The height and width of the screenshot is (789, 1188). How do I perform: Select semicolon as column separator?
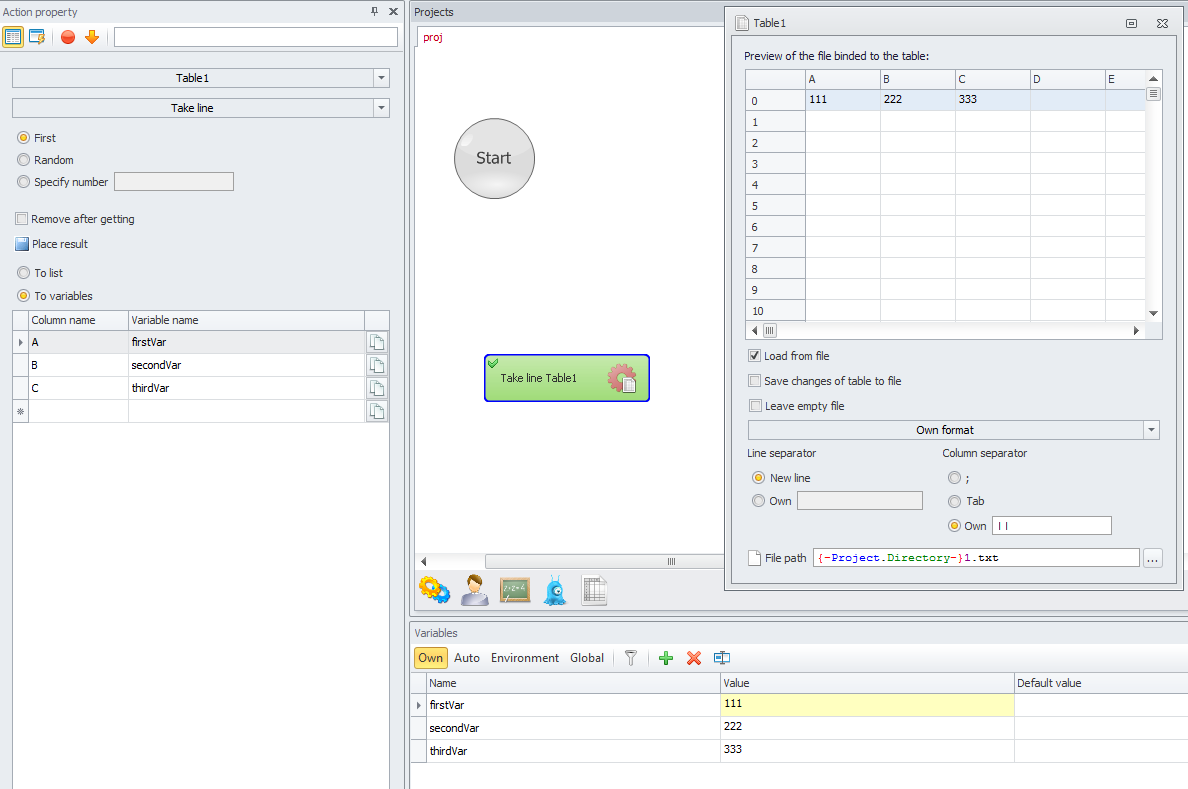pos(955,477)
